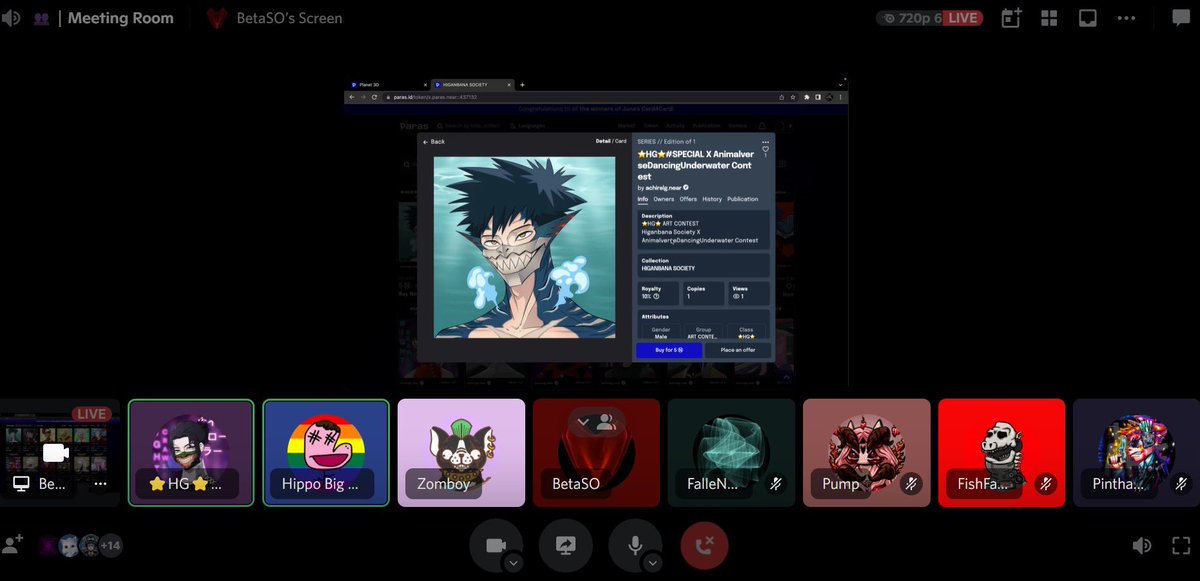Click the new tab plus button in browser
The height and width of the screenshot is (581, 1200).
[522, 85]
